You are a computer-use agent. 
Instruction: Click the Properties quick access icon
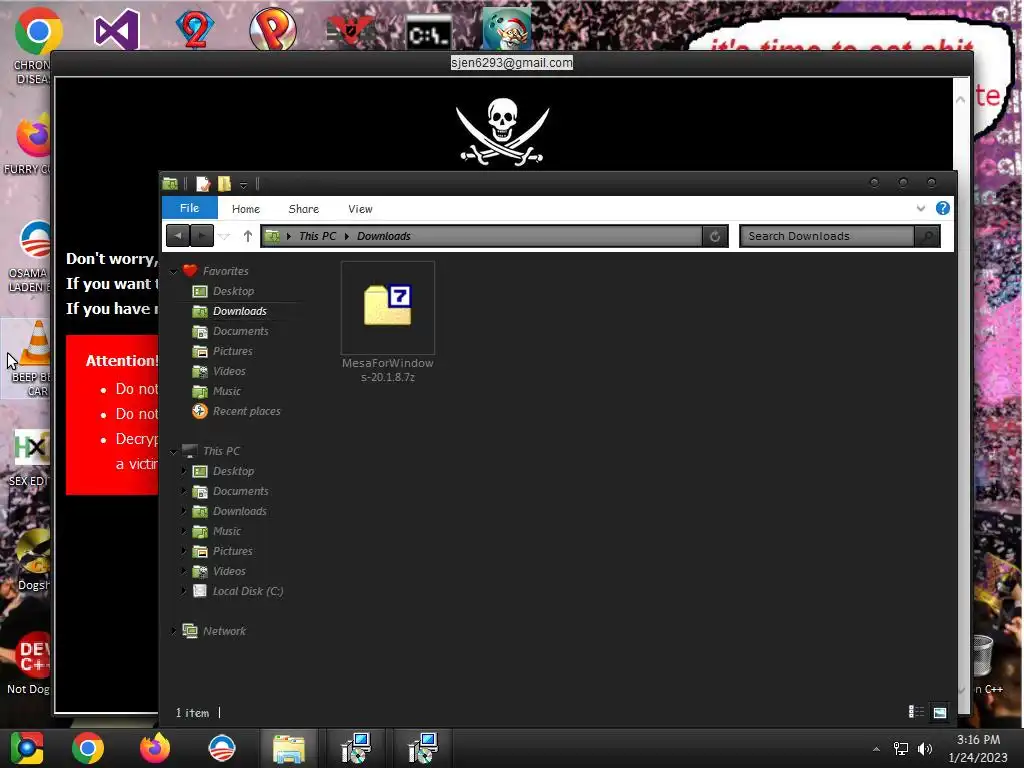click(x=203, y=184)
